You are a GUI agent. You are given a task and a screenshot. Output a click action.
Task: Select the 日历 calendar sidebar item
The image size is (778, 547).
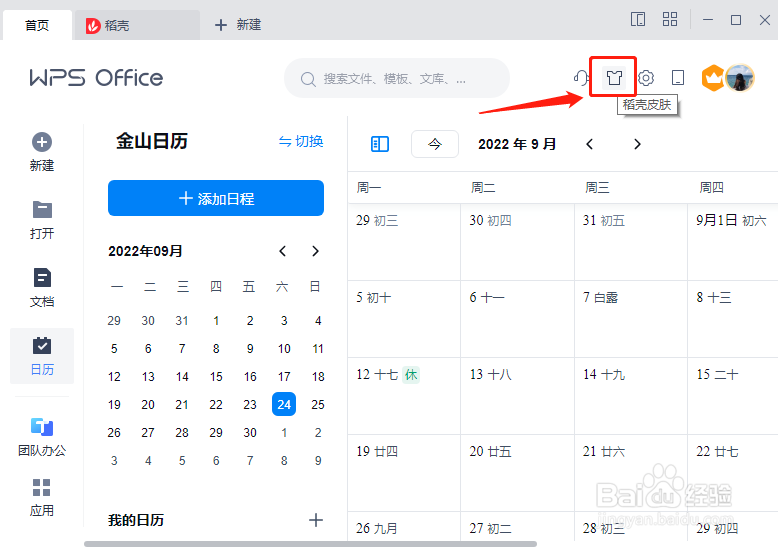pyautogui.click(x=42, y=356)
